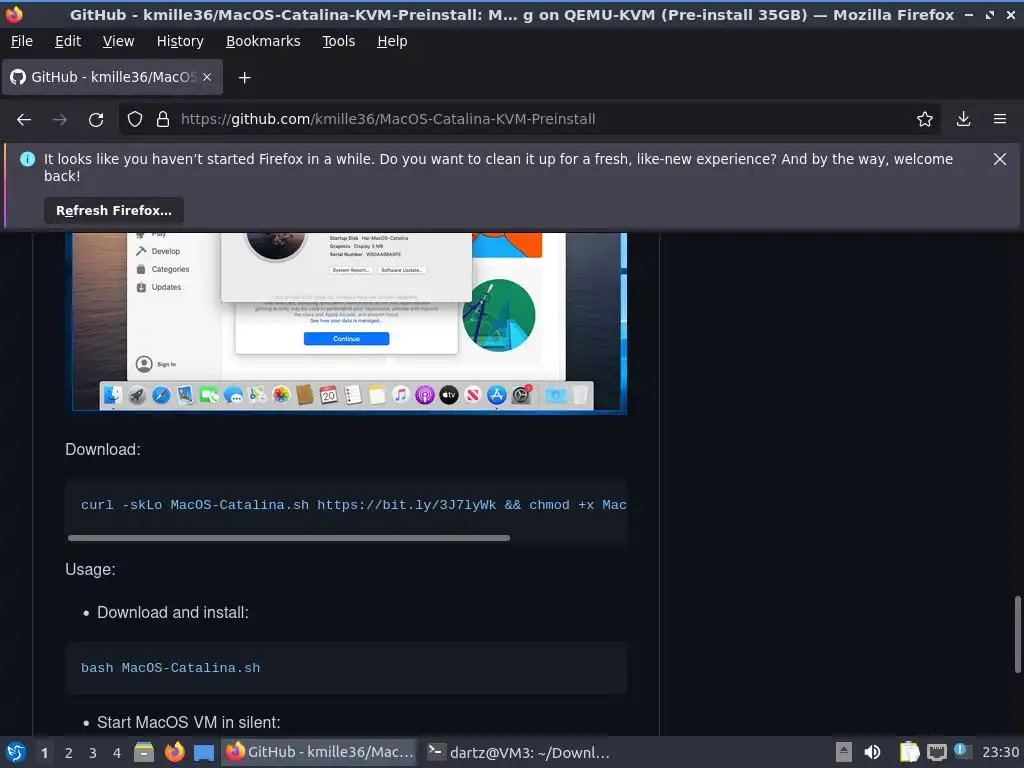This screenshot has width=1024, height=768.
Task: Switch to workspace 2
Action: pyautogui.click(x=69, y=753)
